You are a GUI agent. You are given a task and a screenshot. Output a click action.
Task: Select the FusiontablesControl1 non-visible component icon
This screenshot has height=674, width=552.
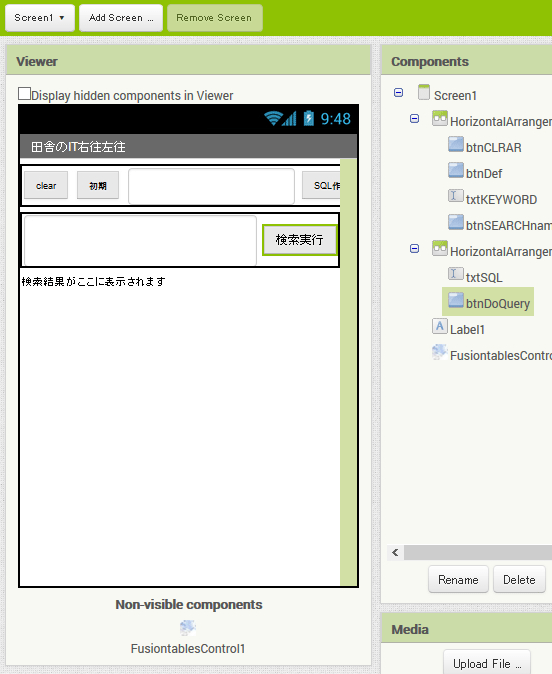[188, 628]
